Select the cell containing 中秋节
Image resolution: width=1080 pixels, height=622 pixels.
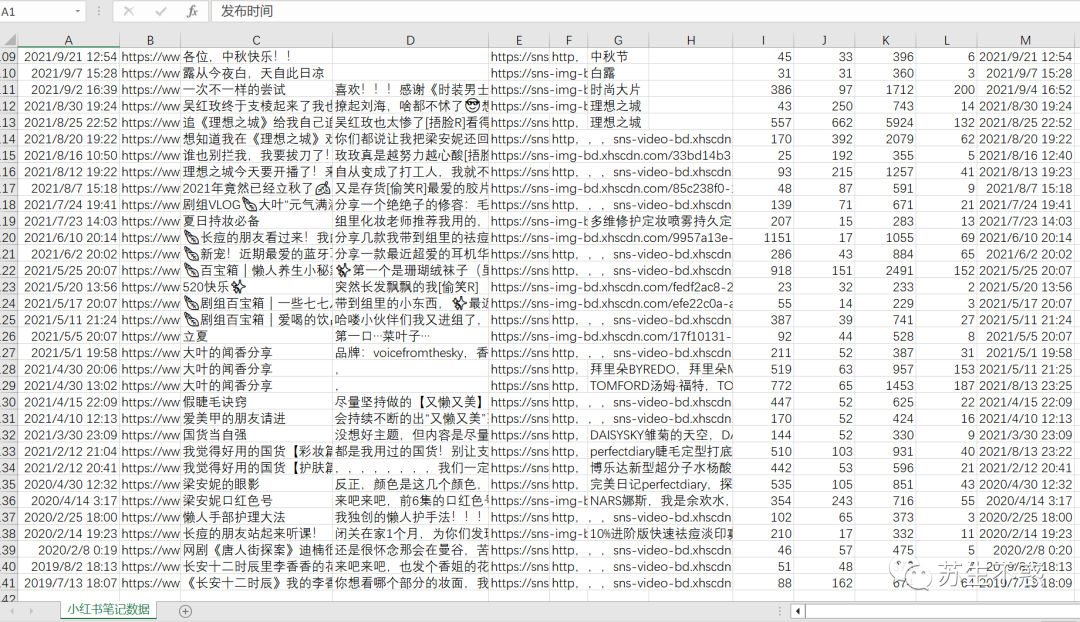618,56
